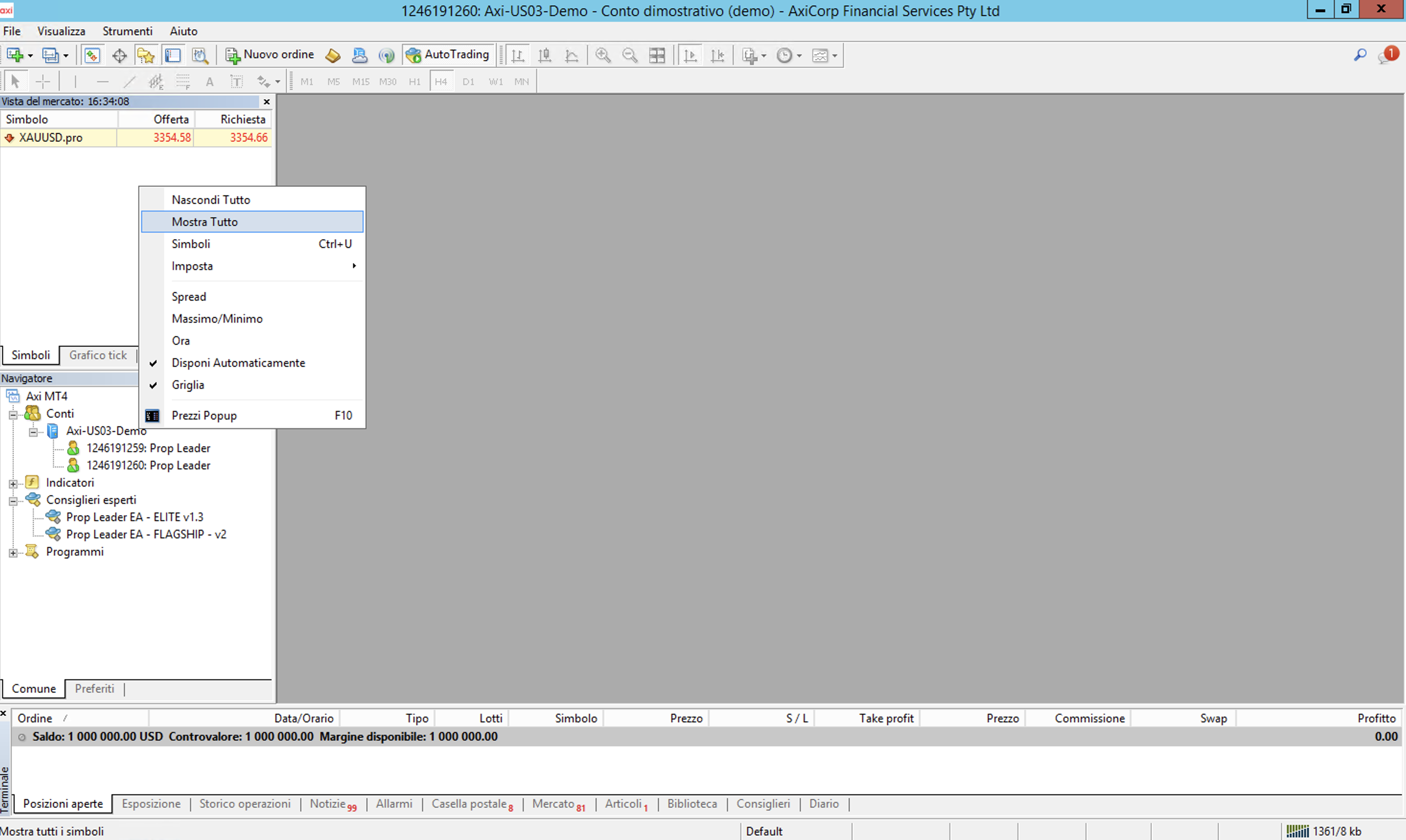The width and height of the screenshot is (1406, 840).
Task: Uncheck Disponi Automaticamente option
Action: tap(238, 363)
